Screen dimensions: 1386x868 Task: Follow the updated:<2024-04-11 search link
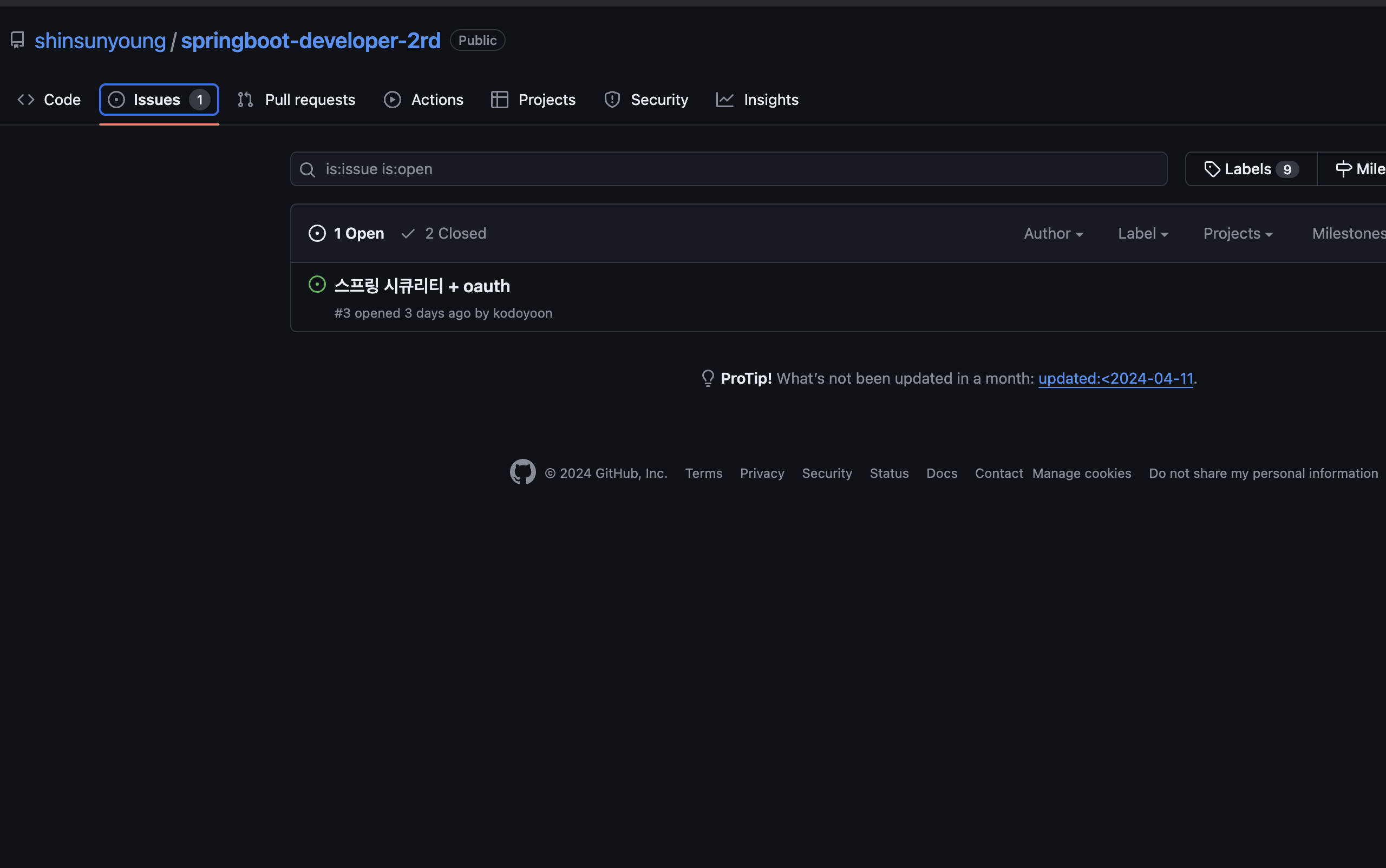[1115, 378]
